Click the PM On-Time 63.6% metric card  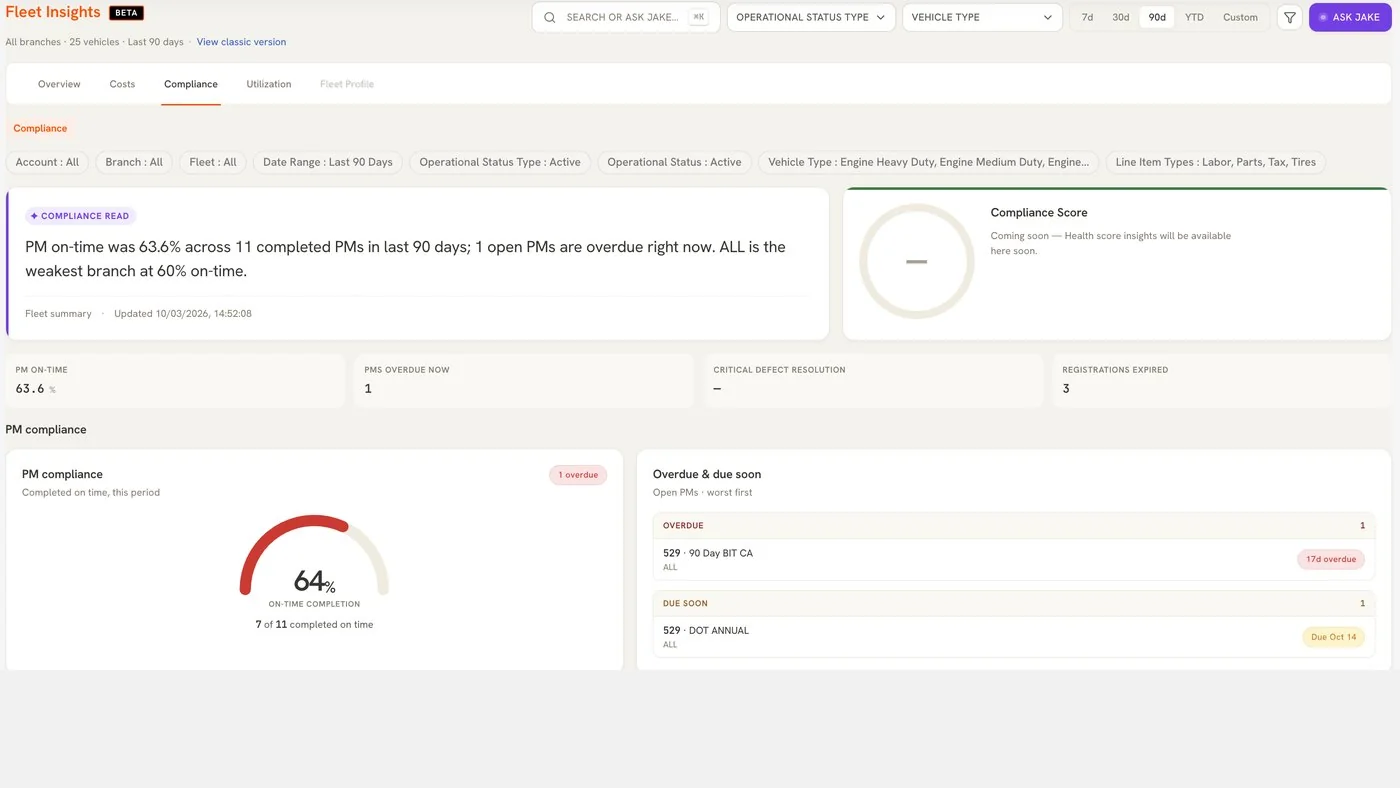[175, 380]
